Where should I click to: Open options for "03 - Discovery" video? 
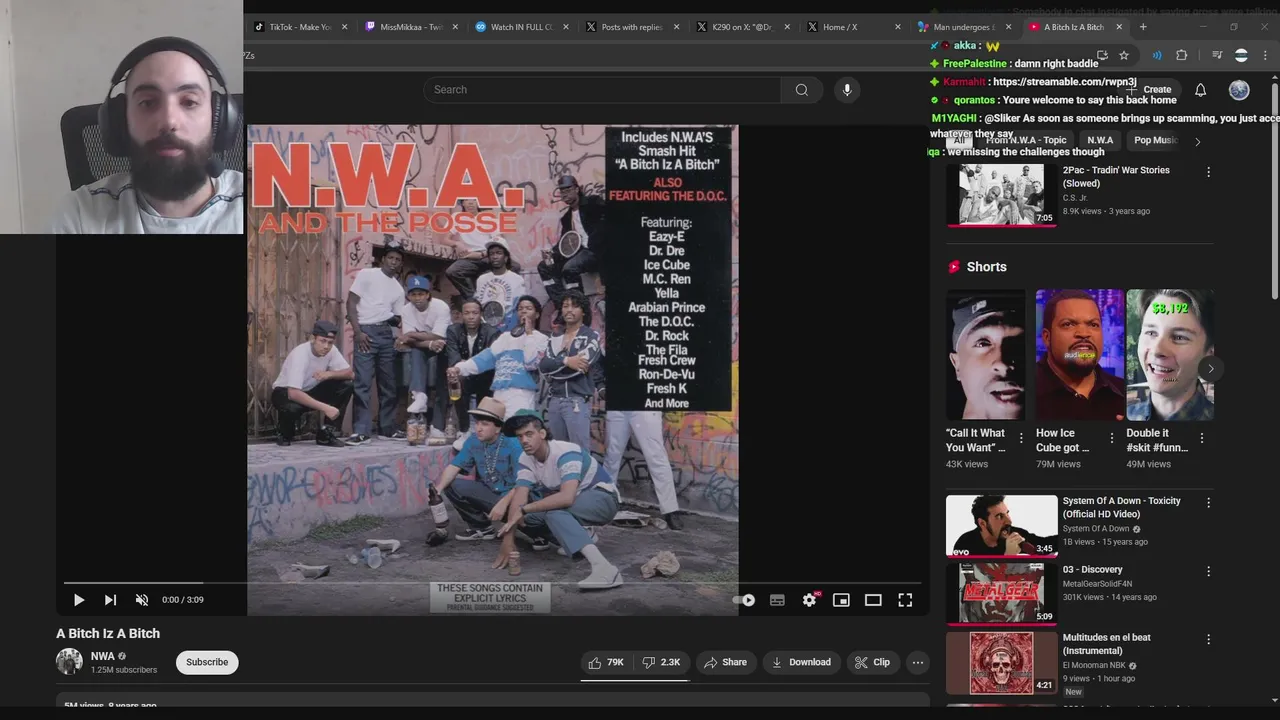click(x=1208, y=571)
